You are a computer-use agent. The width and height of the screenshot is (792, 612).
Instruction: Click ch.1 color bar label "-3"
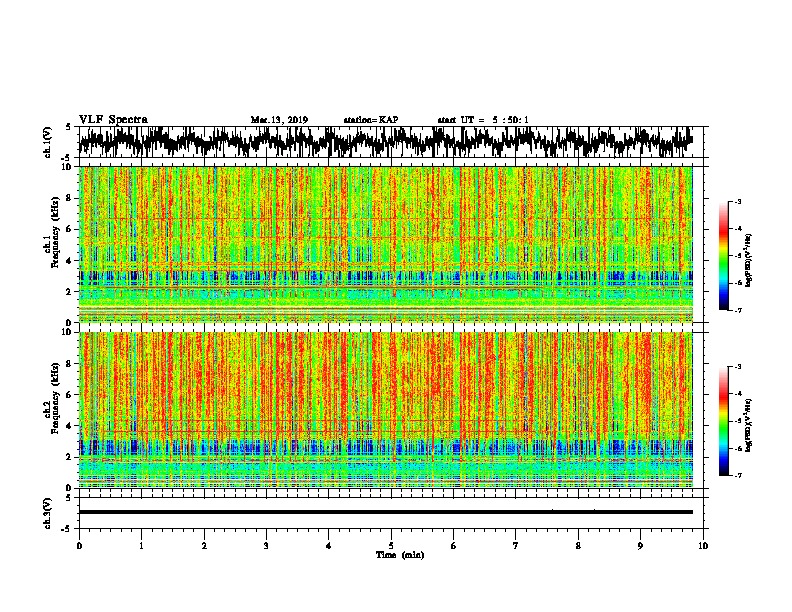737,202
